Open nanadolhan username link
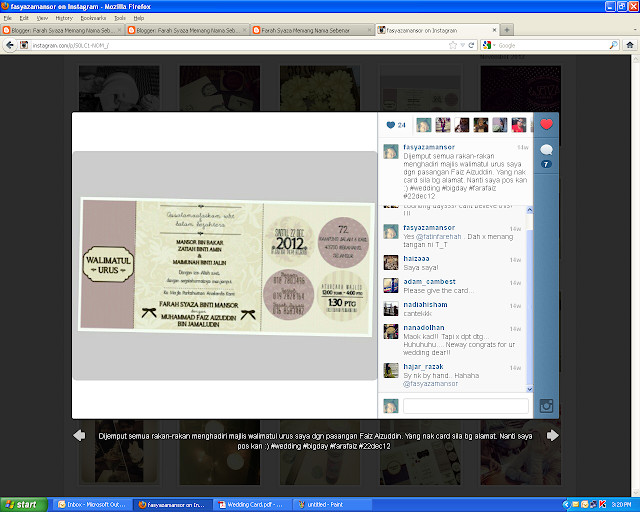640x512 pixels. click(424, 327)
